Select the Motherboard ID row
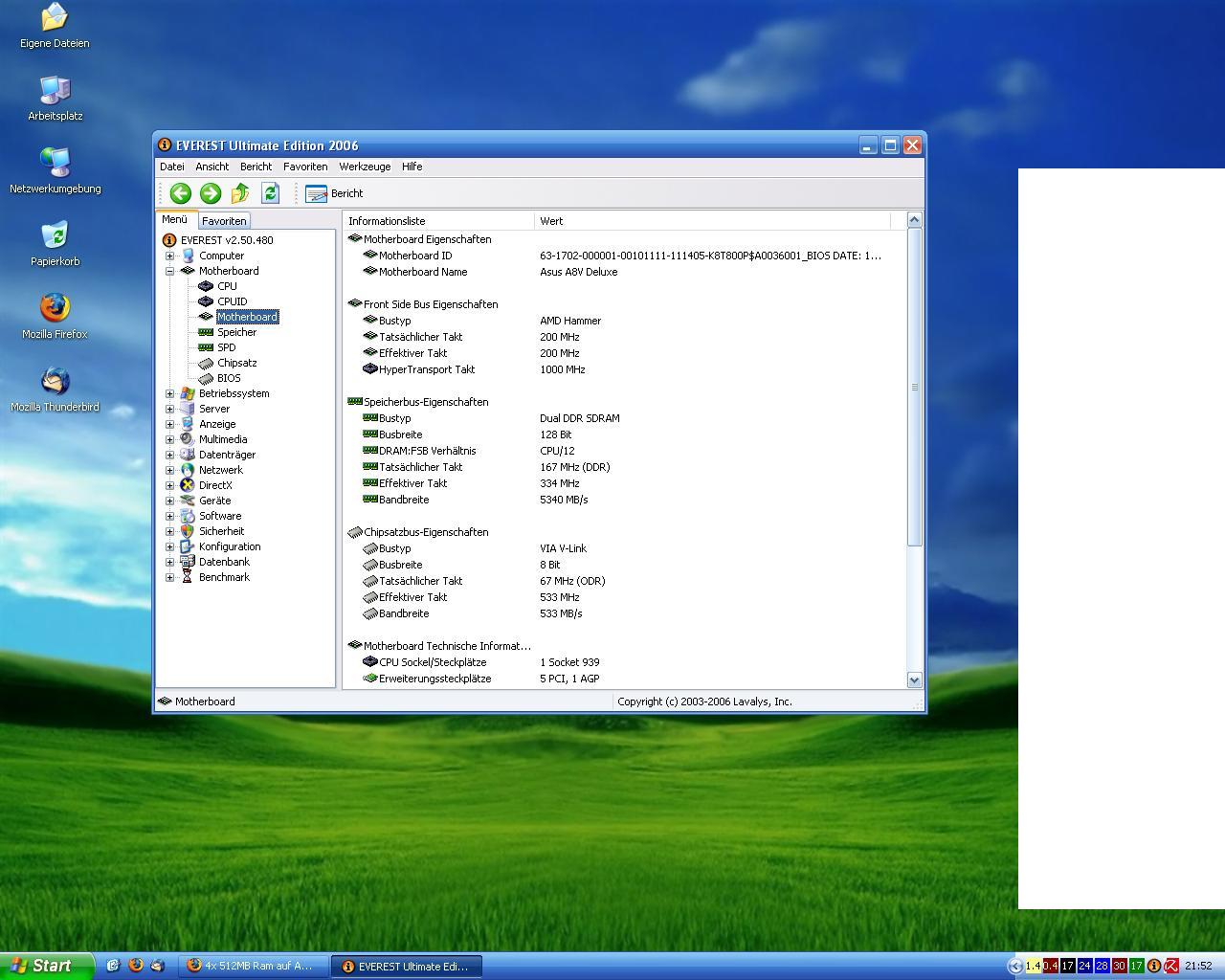The image size is (1225, 980). pos(624,256)
